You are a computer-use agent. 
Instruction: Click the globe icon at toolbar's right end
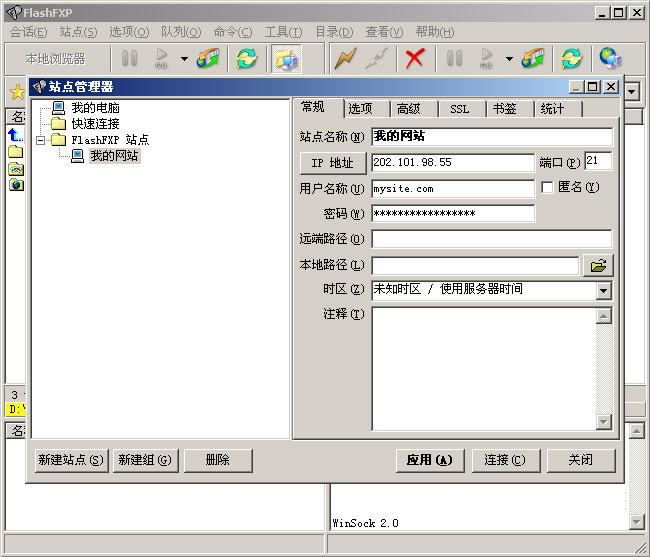coord(610,58)
